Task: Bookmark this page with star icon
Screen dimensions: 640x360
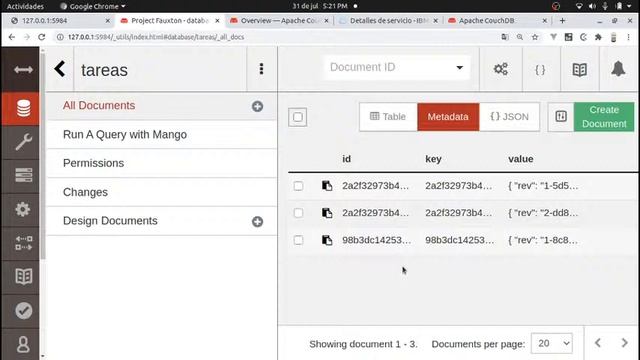Action: click(535, 37)
